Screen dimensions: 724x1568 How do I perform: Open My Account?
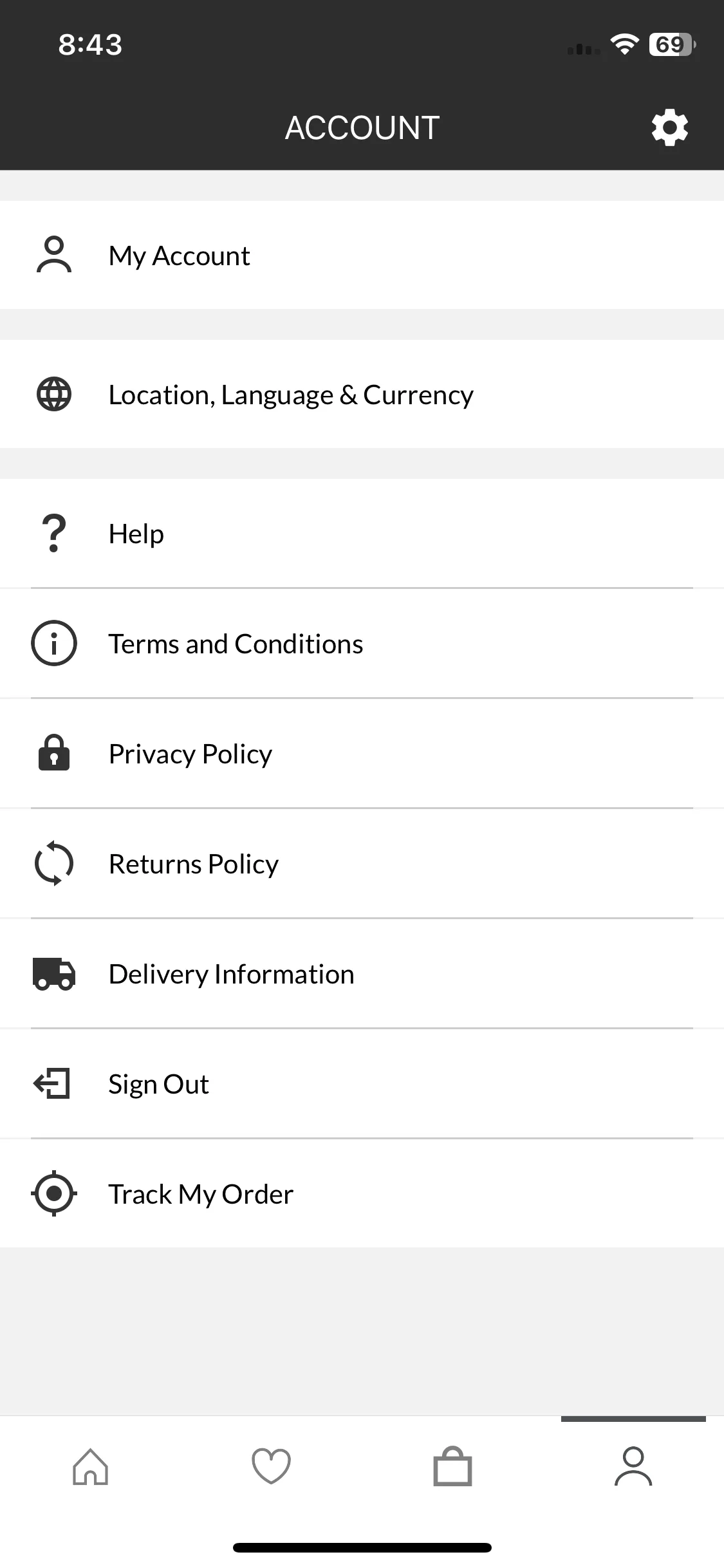click(x=362, y=255)
